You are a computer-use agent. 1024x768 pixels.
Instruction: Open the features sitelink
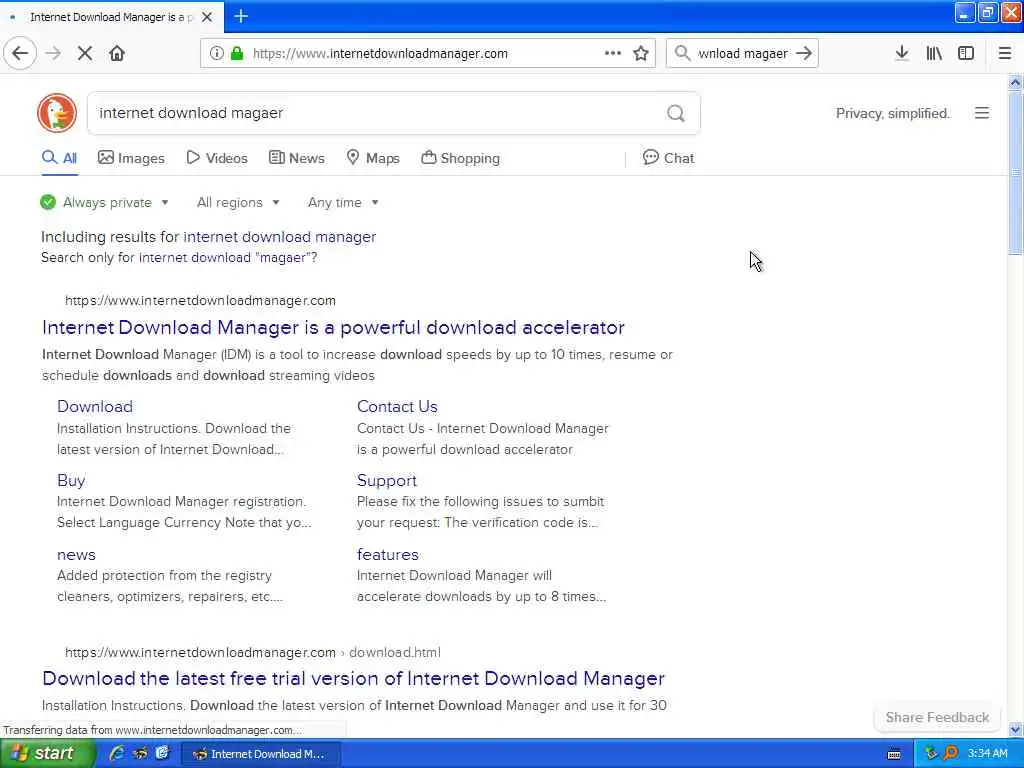387,554
